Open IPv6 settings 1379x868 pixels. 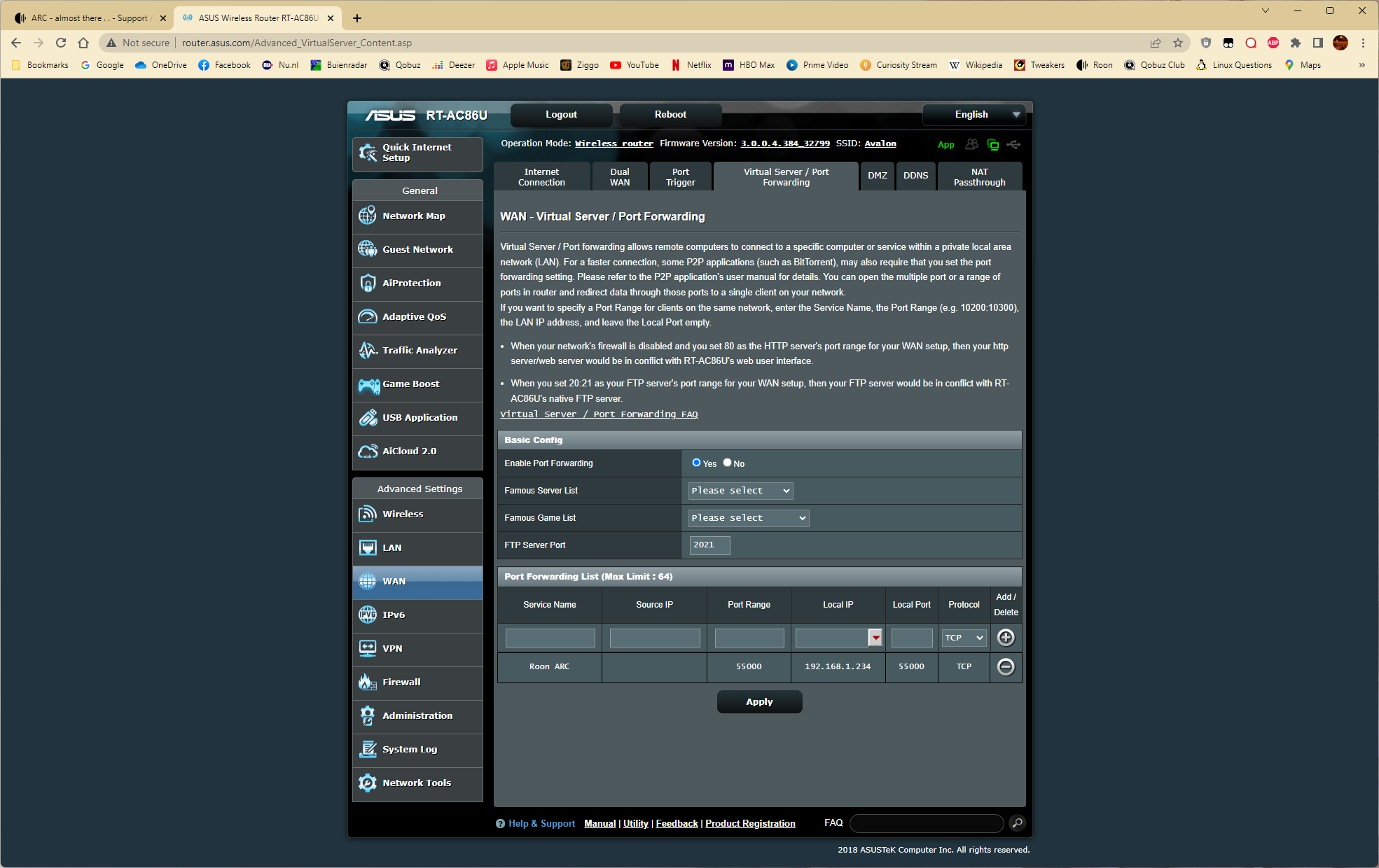point(417,615)
